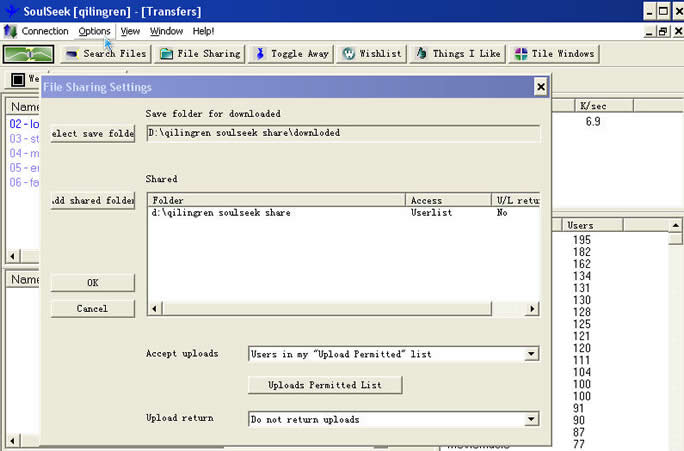Click the green network status icon
Viewport: 684px width, 451px height.
[x=28, y=54]
